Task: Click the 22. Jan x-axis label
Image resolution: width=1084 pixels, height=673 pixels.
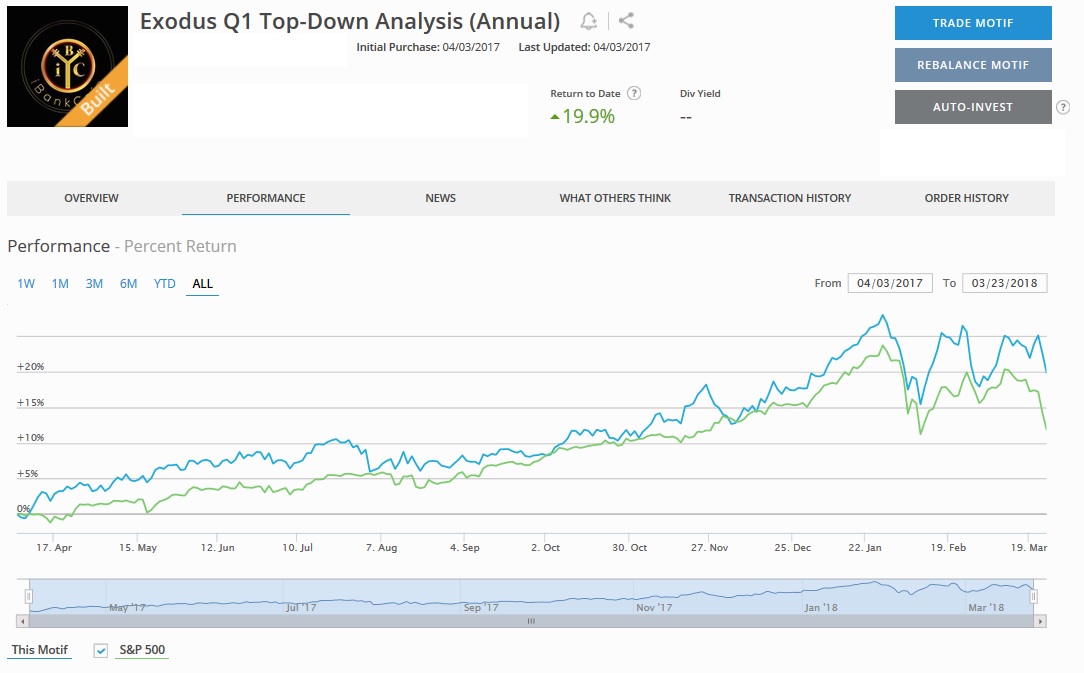Action: coord(865,547)
